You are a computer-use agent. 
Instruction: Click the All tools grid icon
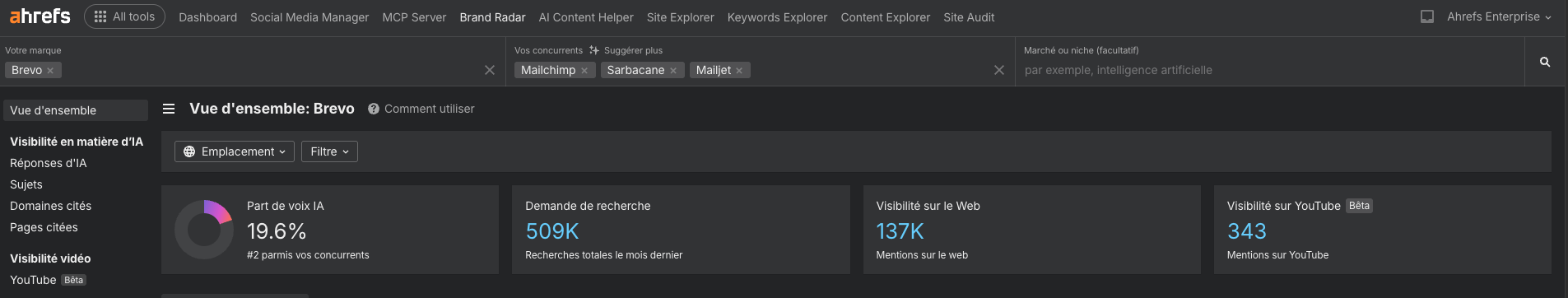tap(100, 16)
